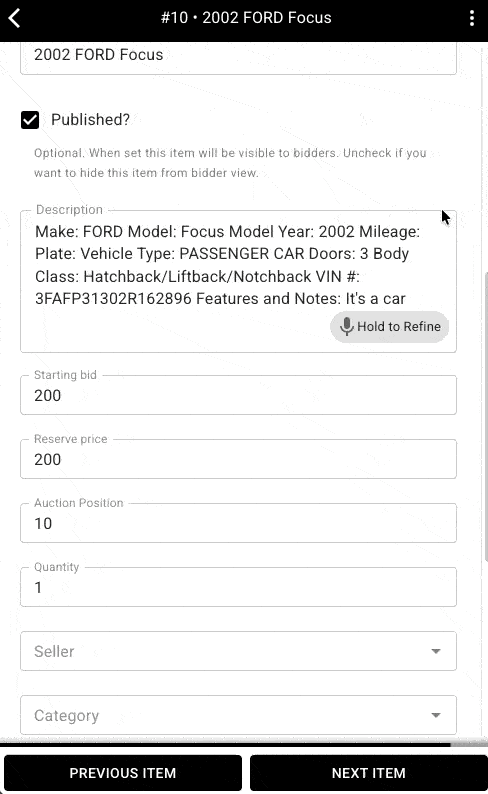Open the Seller selection field
The height and width of the screenshot is (794, 488).
tap(238, 651)
